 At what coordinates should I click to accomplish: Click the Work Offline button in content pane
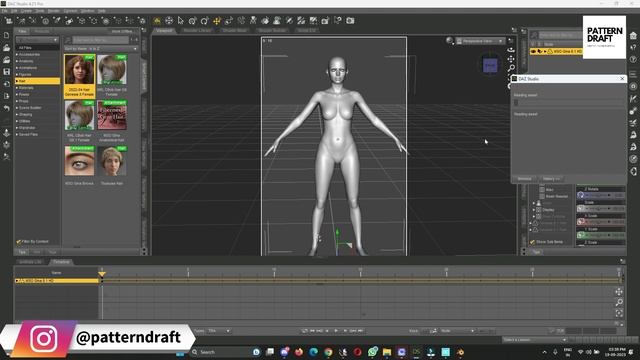pos(122,31)
